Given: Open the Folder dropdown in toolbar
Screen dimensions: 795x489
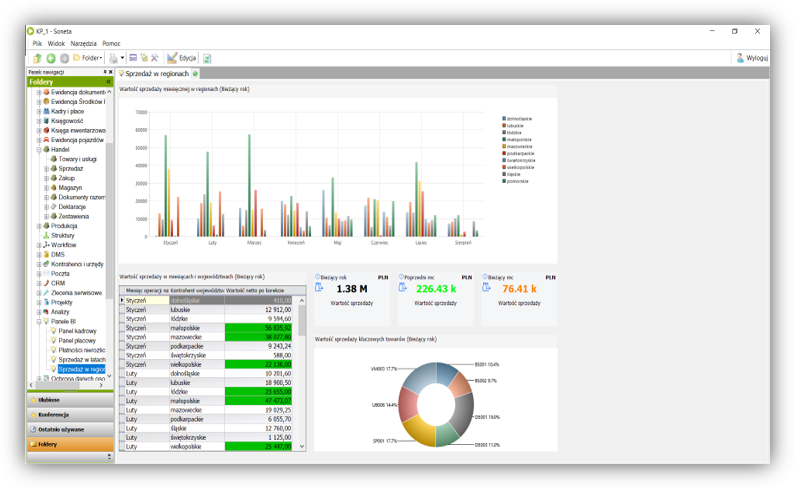Looking at the screenshot, I should pos(88,58).
